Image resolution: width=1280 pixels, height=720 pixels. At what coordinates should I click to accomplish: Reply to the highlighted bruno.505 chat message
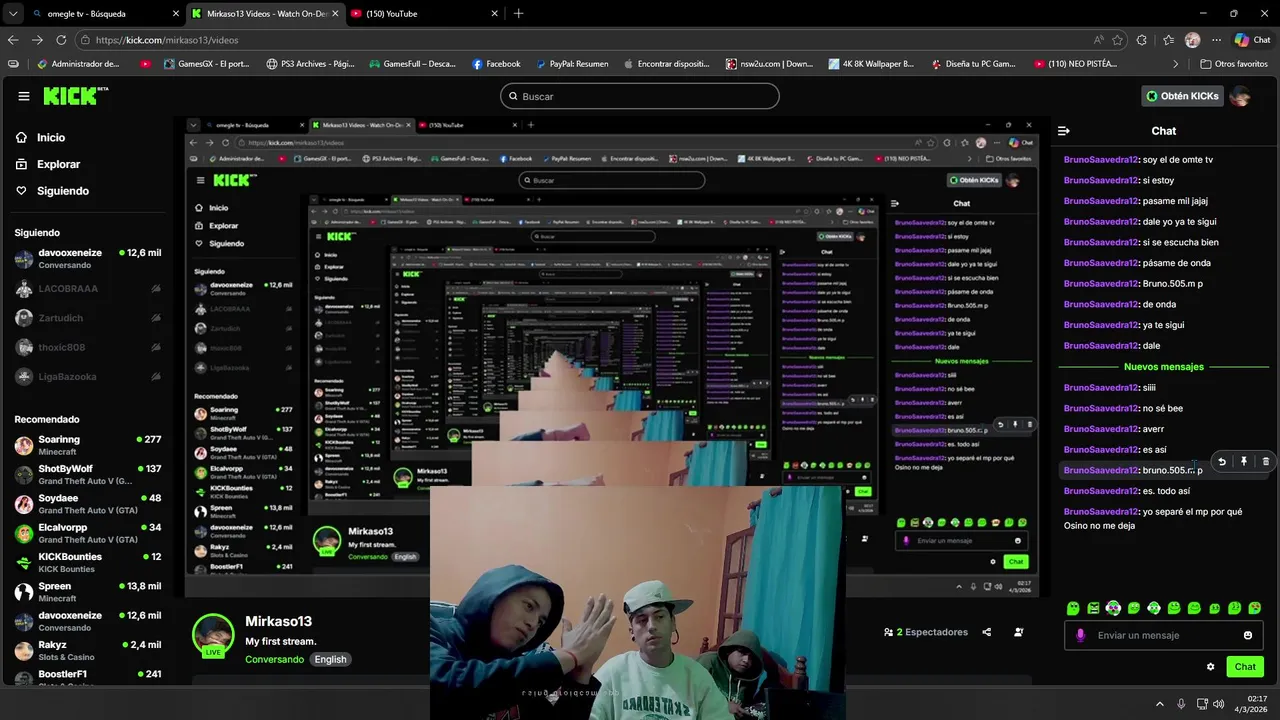coord(1222,462)
